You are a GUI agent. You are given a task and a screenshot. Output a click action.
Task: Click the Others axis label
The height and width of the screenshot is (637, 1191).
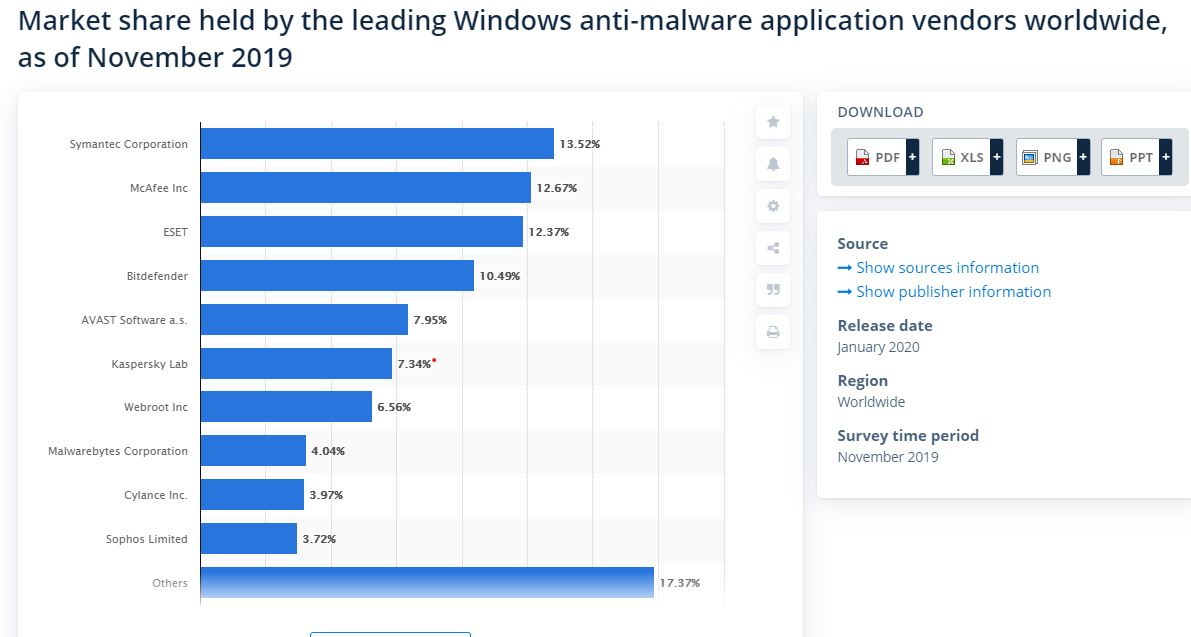point(169,583)
